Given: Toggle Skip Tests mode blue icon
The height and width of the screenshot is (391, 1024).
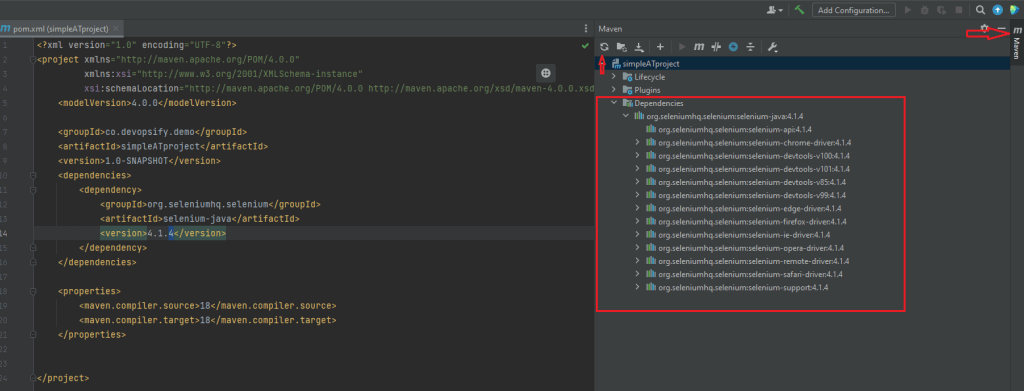Looking at the screenshot, I should coord(733,46).
